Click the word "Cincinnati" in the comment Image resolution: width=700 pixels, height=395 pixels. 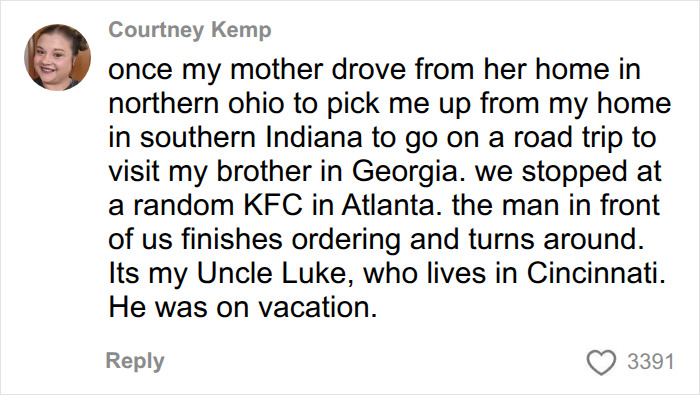[596, 273]
